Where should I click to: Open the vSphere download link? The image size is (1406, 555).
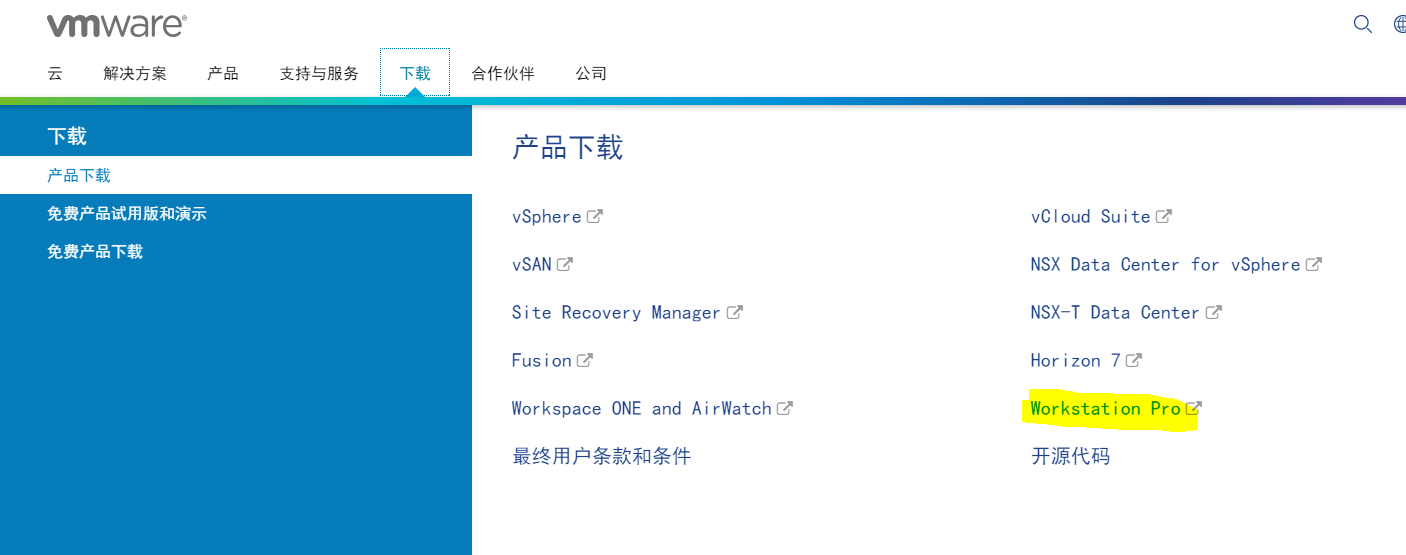coord(547,216)
